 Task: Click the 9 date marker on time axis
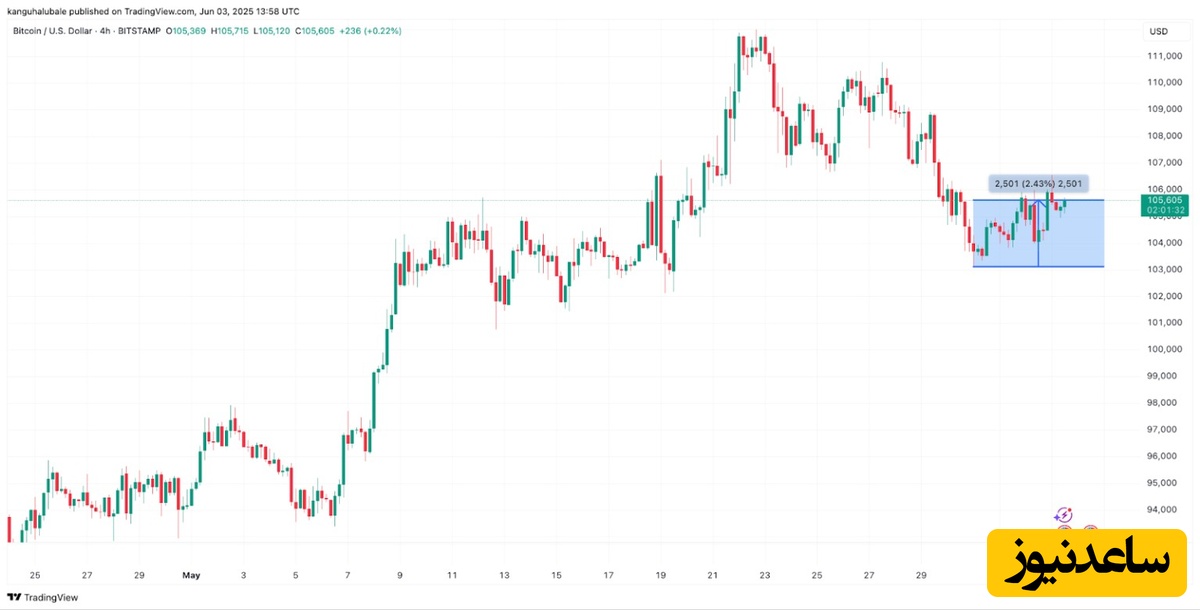tap(399, 575)
